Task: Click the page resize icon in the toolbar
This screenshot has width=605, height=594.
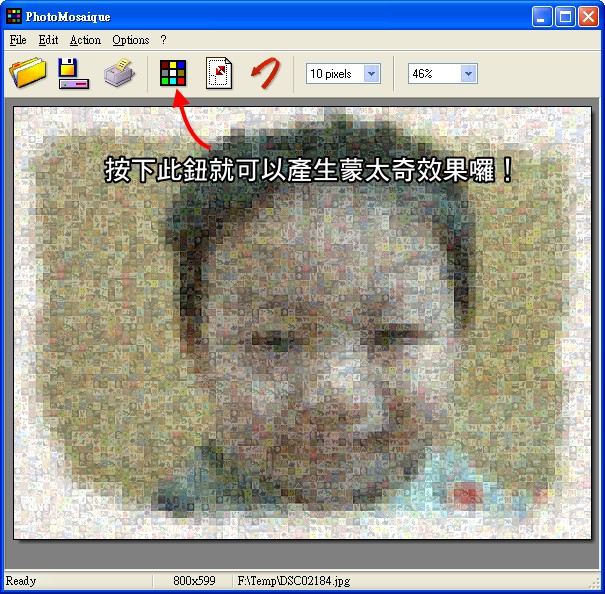Action: (x=219, y=73)
